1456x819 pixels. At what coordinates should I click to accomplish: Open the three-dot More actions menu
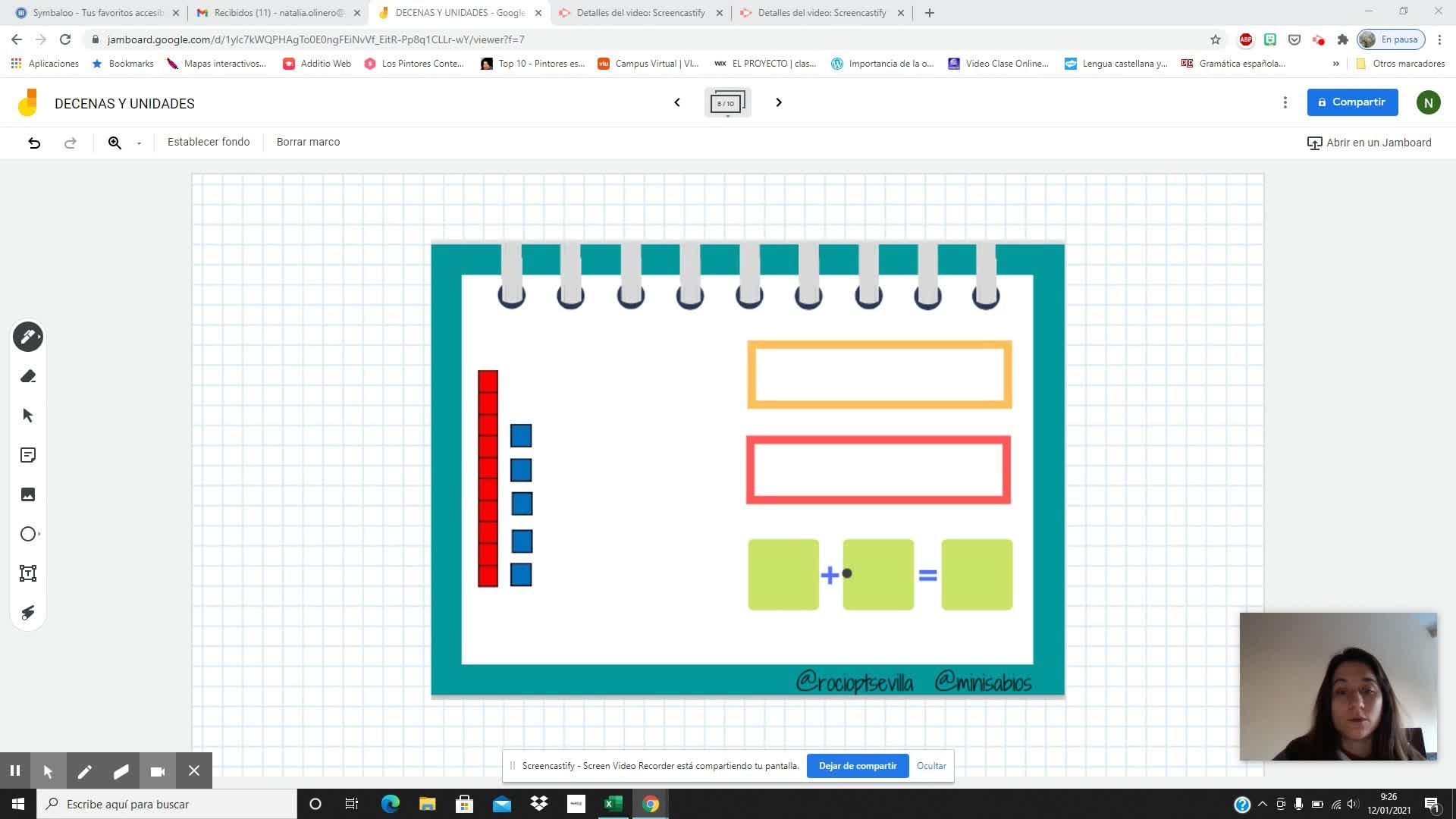(1285, 102)
